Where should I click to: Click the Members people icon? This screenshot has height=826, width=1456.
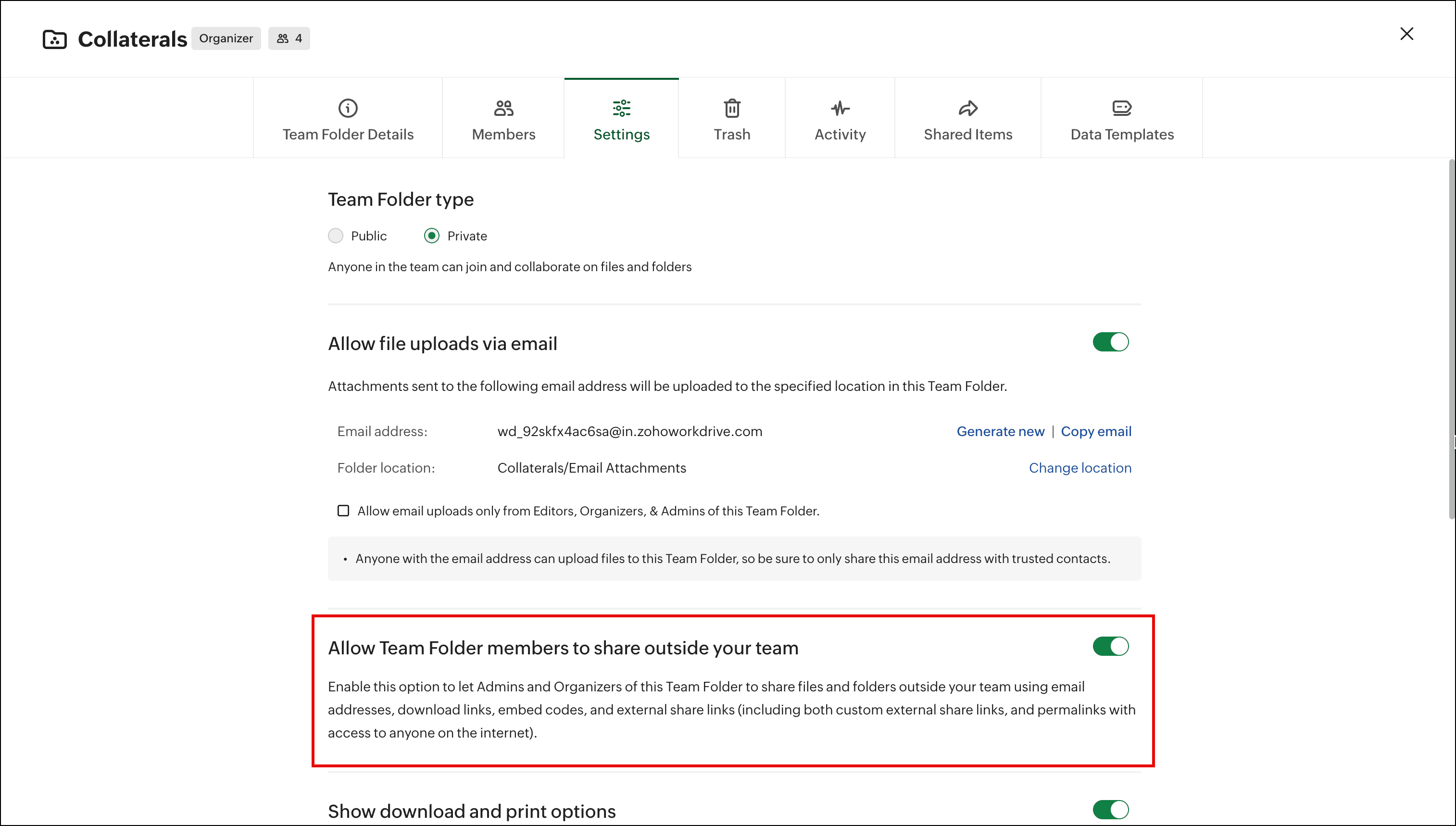point(503,108)
